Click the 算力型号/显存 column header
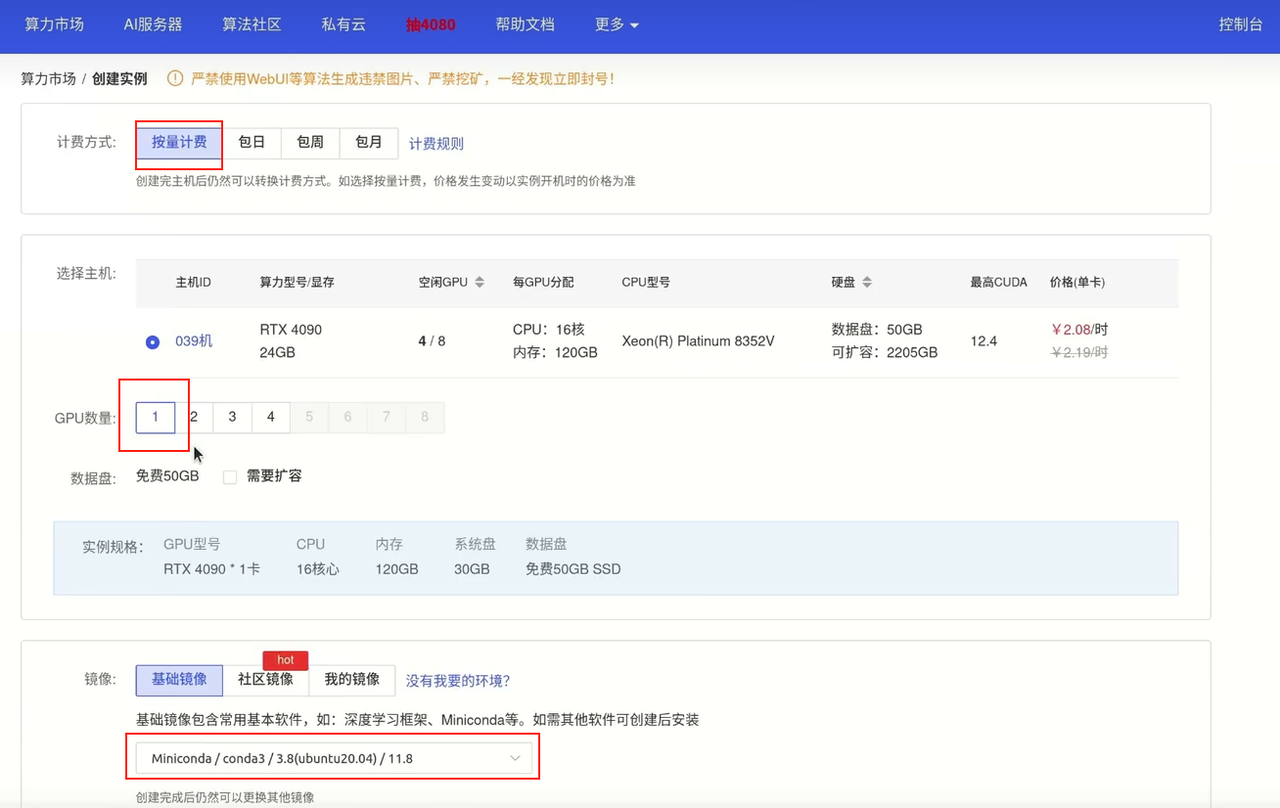The image size is (1280, 808). click(x=297, y=283)
